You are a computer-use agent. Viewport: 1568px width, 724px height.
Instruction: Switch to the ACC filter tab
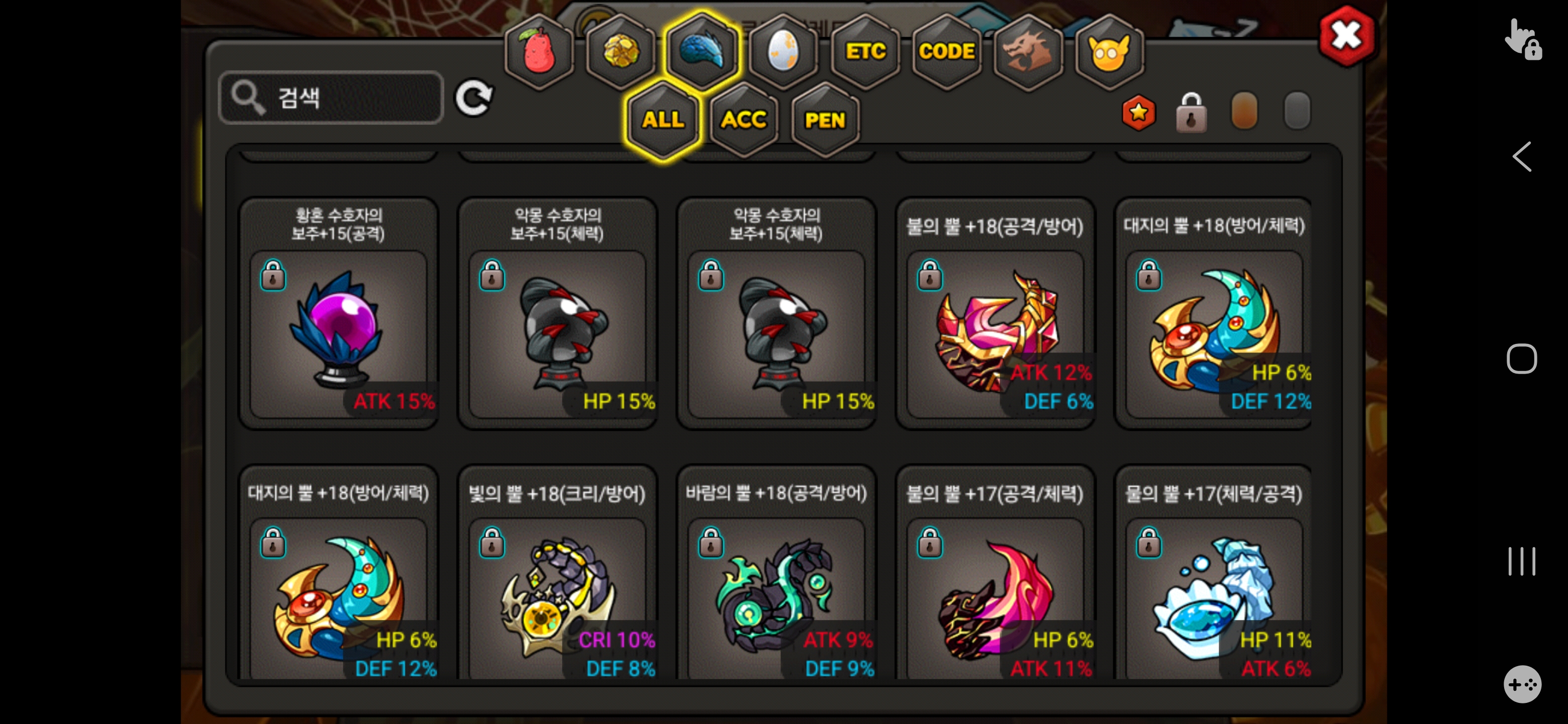744,119
